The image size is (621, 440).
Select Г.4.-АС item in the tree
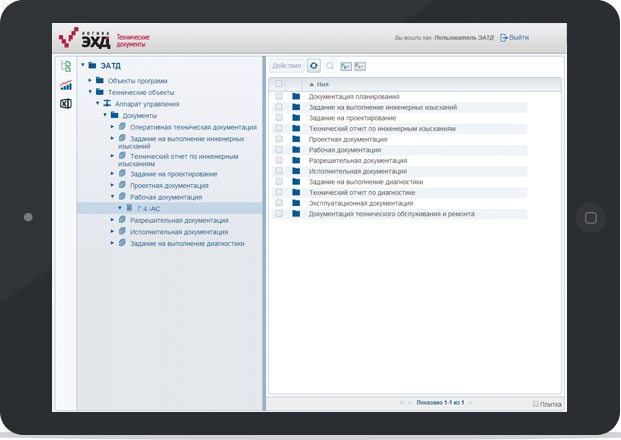(144, 208)
